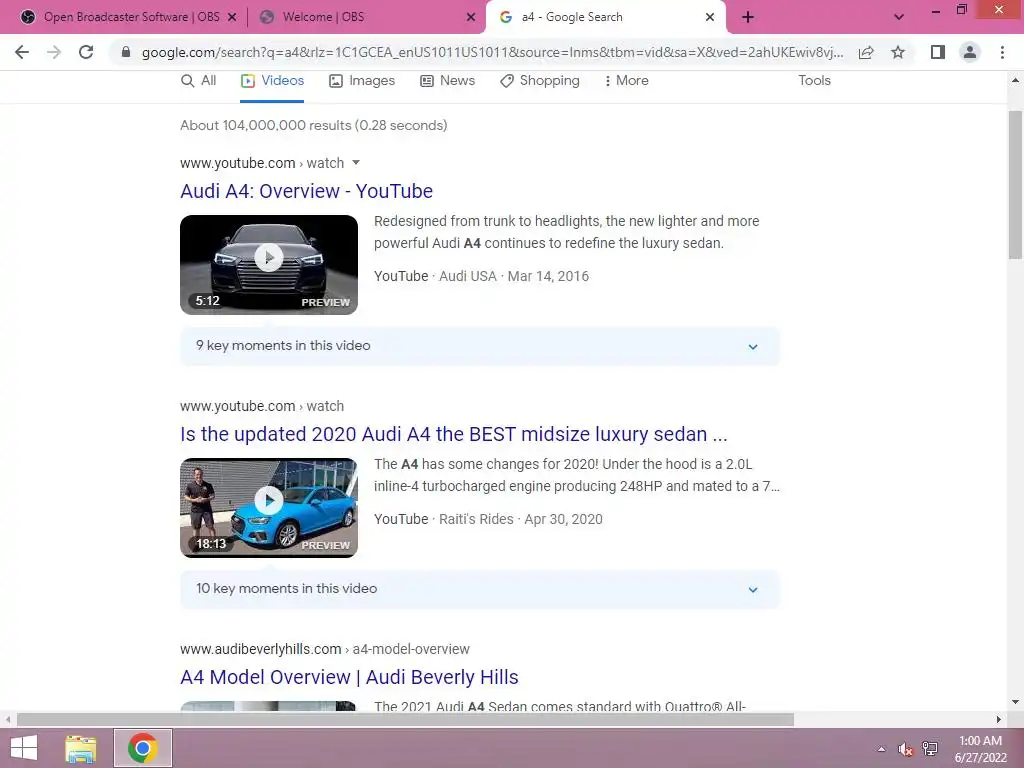Click the address bar URL field
1024x768 pixels.
pyautogui.click(x=492, y=52)
